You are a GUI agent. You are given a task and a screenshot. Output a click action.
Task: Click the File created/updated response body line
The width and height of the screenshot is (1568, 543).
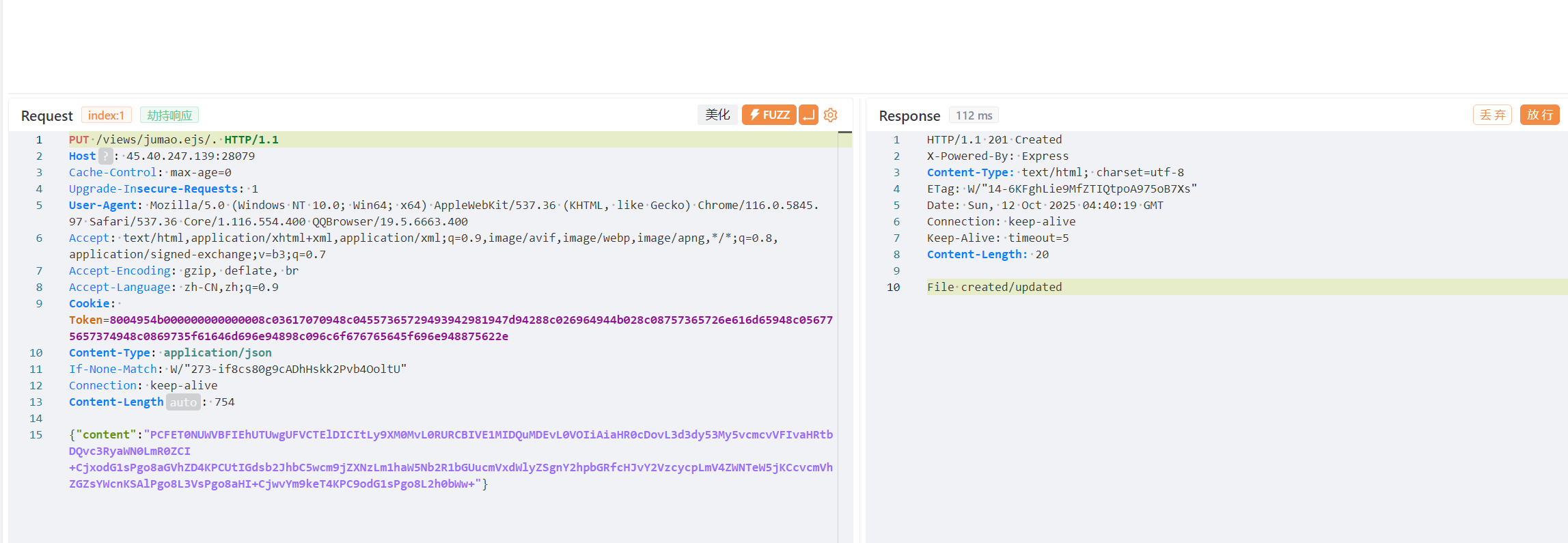click(994, 287)
